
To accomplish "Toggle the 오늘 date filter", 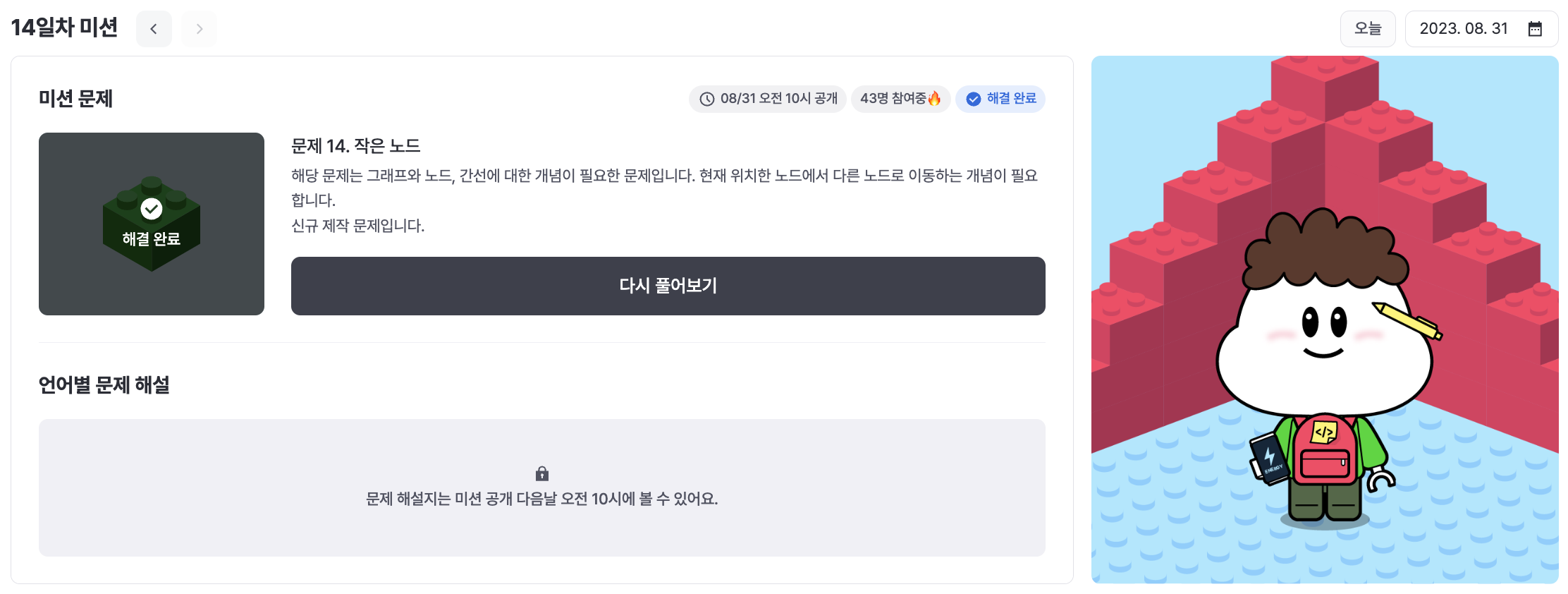I will 1368,29.
